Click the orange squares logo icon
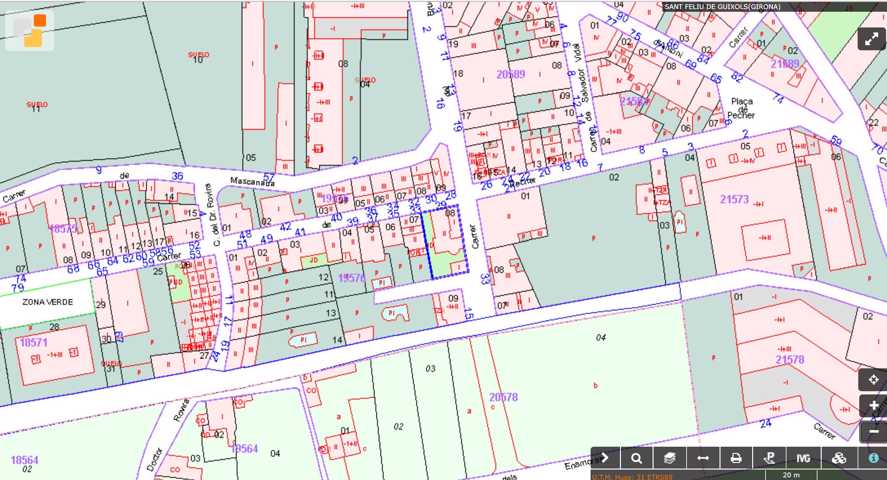The width and height of the screenshot is (887, 480). [30, 30]
